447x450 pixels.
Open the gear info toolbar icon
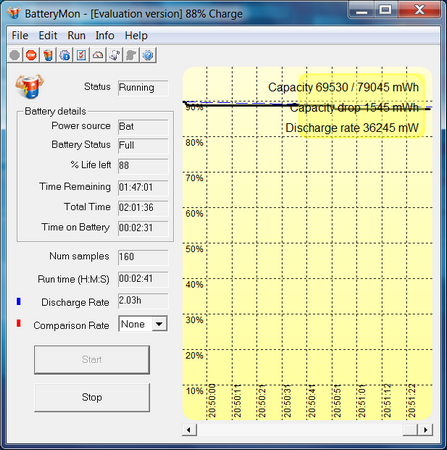65,55
